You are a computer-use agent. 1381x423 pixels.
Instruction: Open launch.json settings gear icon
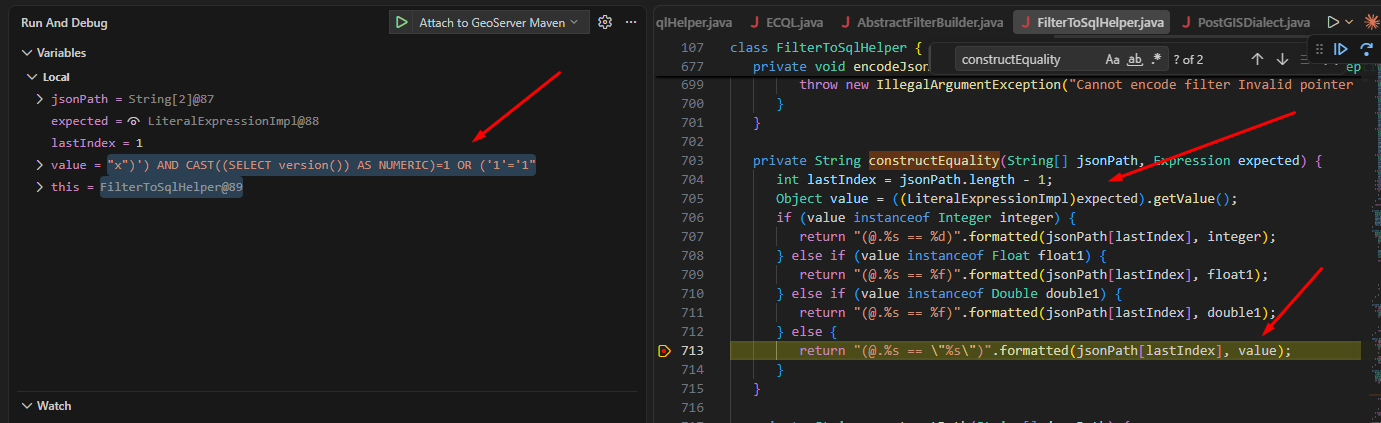click(x=604, y=22)
